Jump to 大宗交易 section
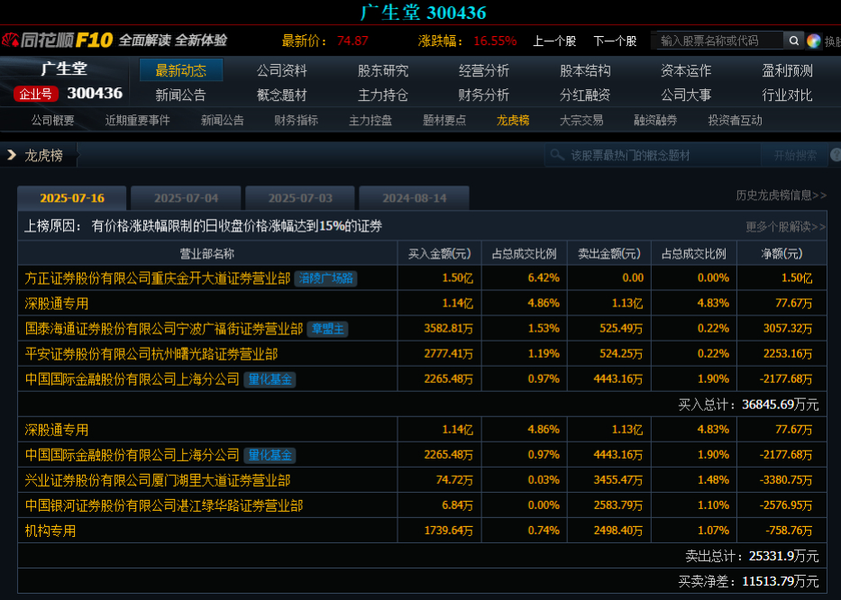841x600 pixels. click(581, 121)
